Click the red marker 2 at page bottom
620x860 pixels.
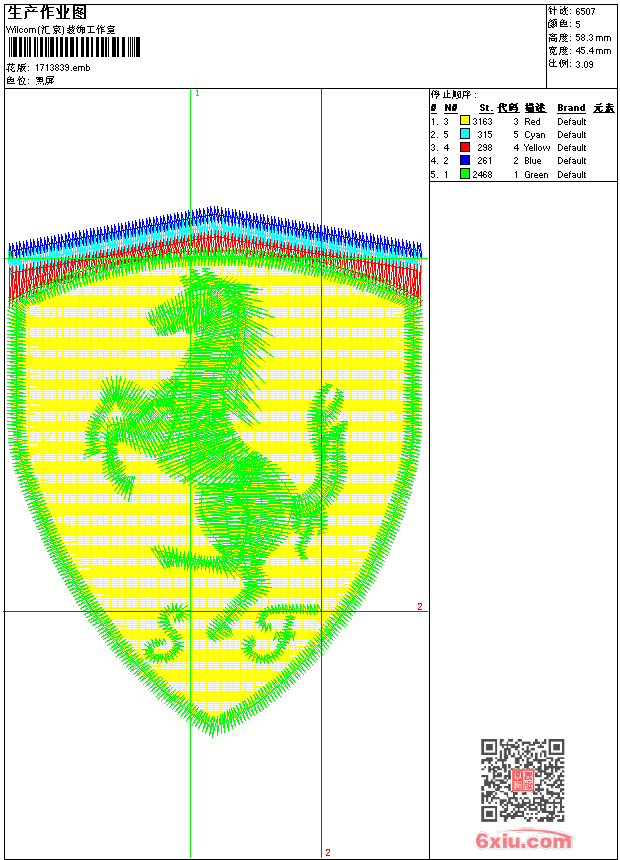pos(327,852)
